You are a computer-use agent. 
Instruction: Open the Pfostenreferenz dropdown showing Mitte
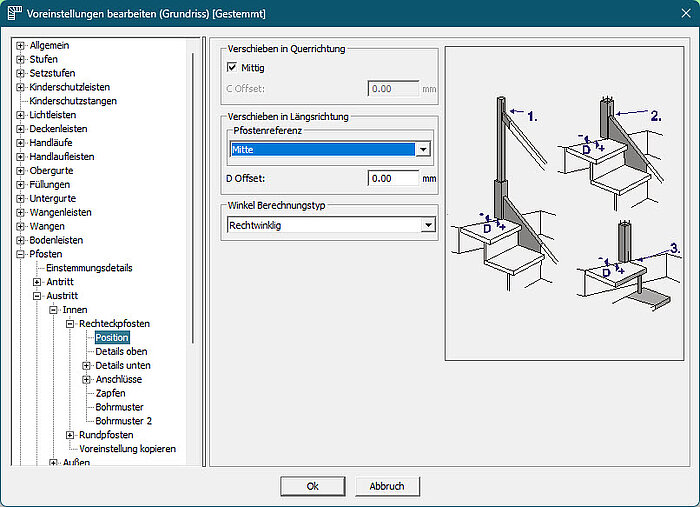pos(331,149)
